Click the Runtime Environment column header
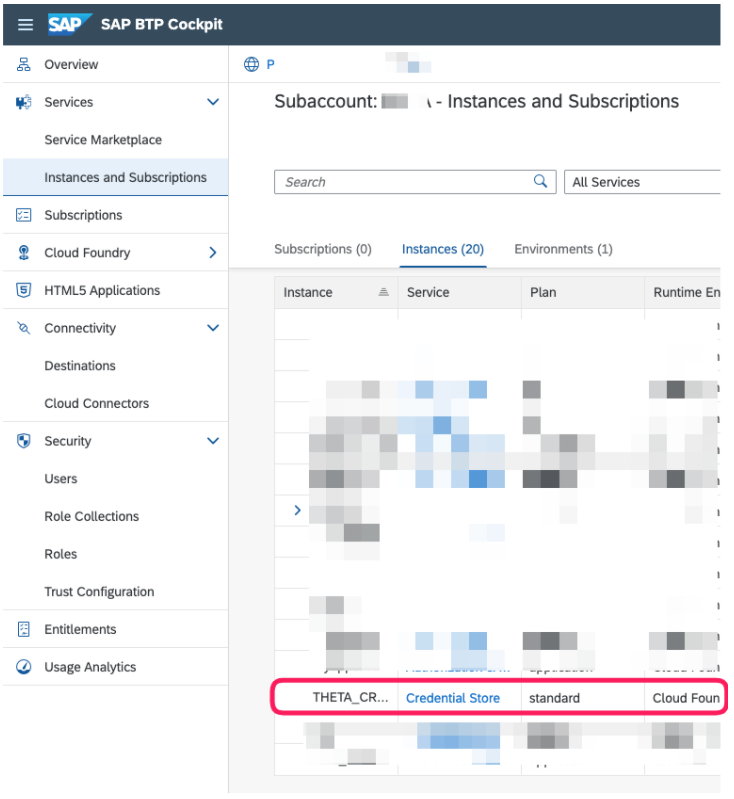This screenshot has width=734, height=799. 682,292
